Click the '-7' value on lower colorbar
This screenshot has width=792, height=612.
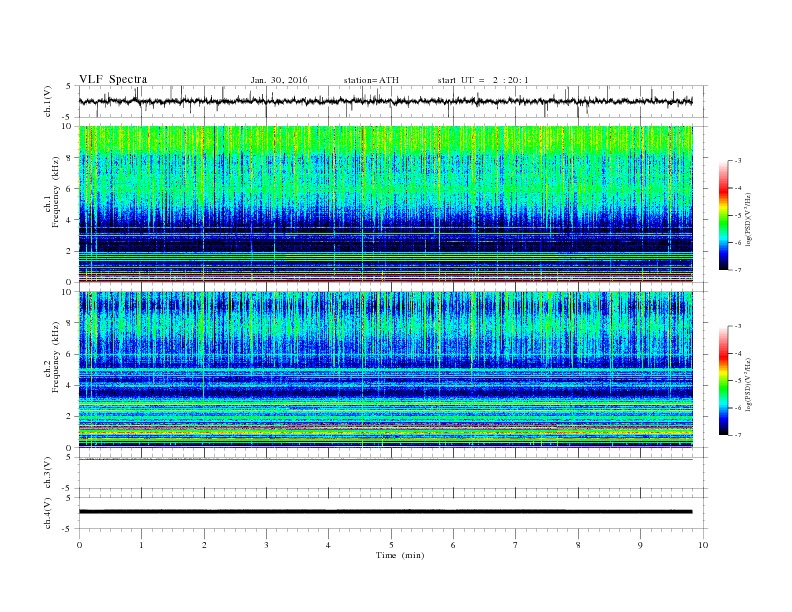click(738, 435)
